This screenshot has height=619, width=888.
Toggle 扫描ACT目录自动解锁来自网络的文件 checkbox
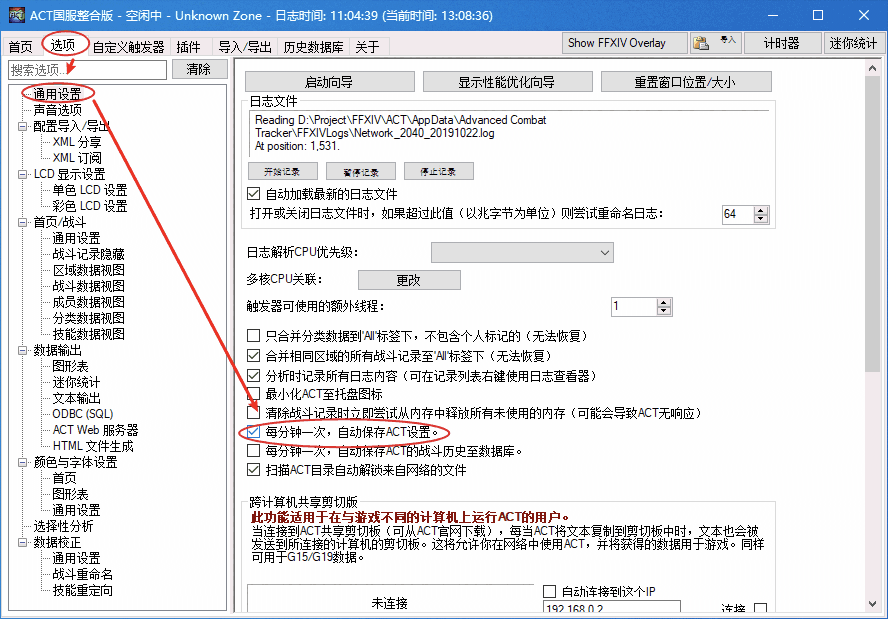click(254, 470)
